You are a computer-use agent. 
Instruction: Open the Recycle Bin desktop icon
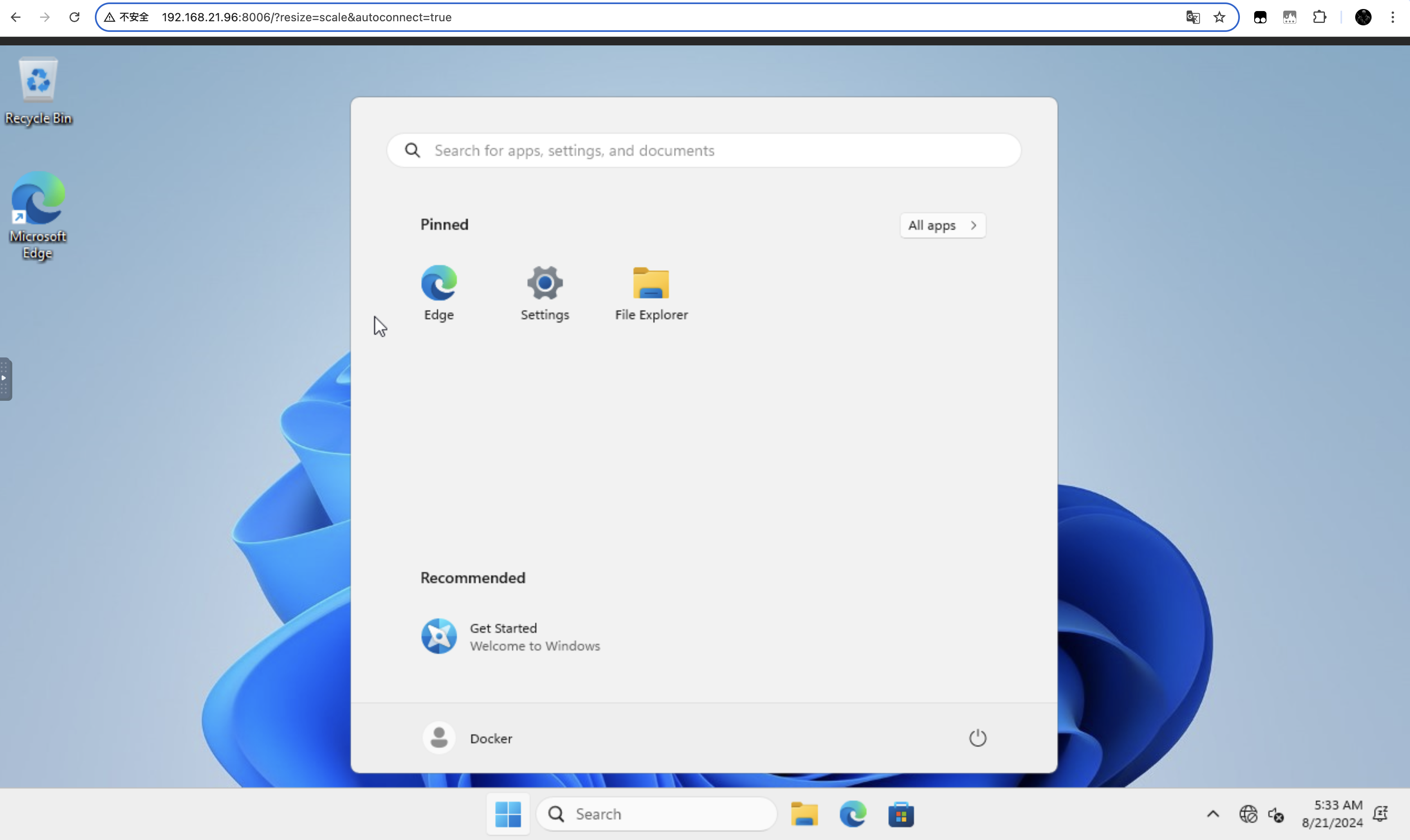click(38, 90)
